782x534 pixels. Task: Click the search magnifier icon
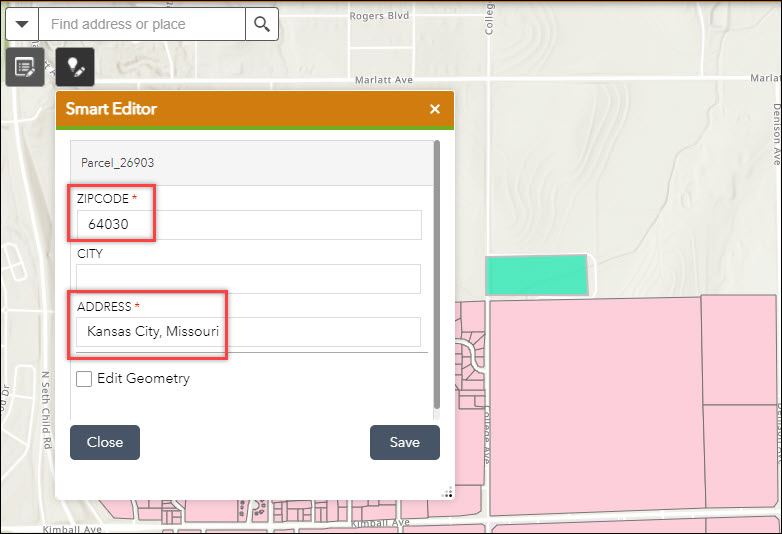262,24
